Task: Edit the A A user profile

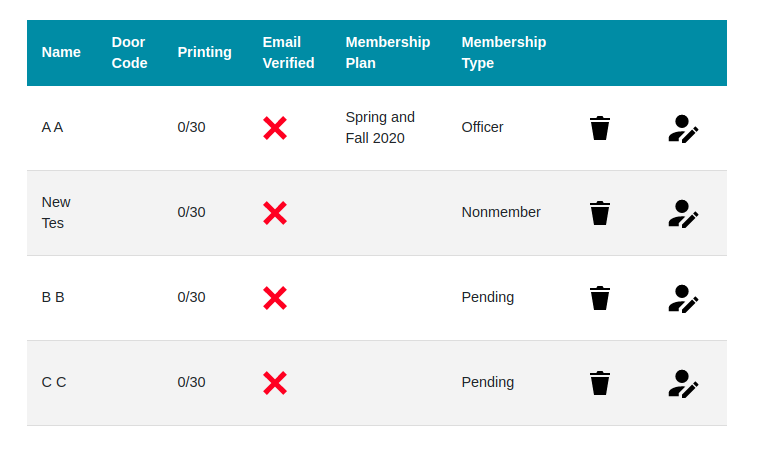Action: tap(683, 129)
